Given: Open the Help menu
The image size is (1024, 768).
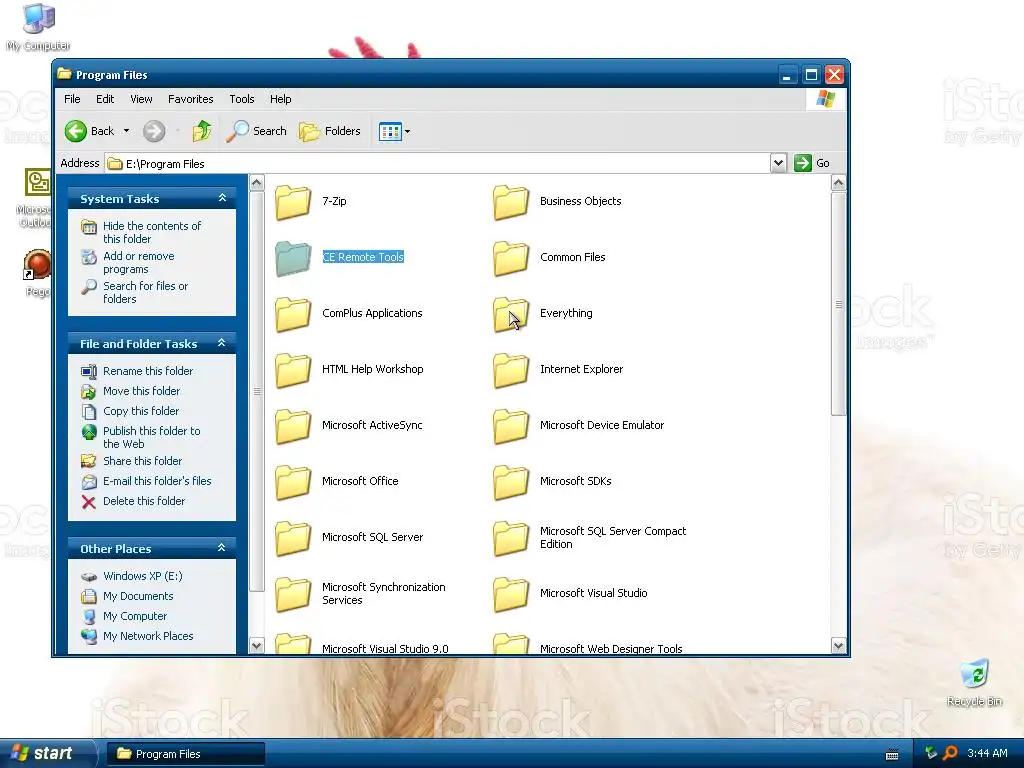Looking at the screenshot, I should coord(280,99).
